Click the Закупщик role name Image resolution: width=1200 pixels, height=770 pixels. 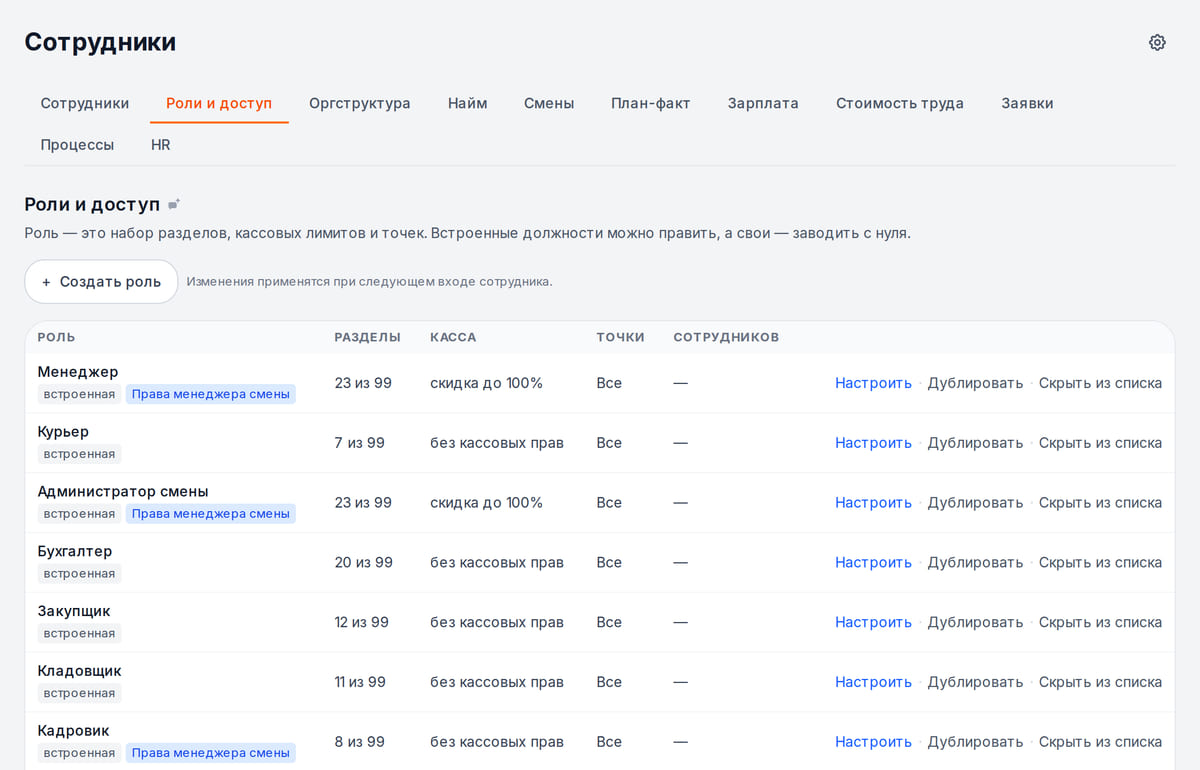click(74, 611)
